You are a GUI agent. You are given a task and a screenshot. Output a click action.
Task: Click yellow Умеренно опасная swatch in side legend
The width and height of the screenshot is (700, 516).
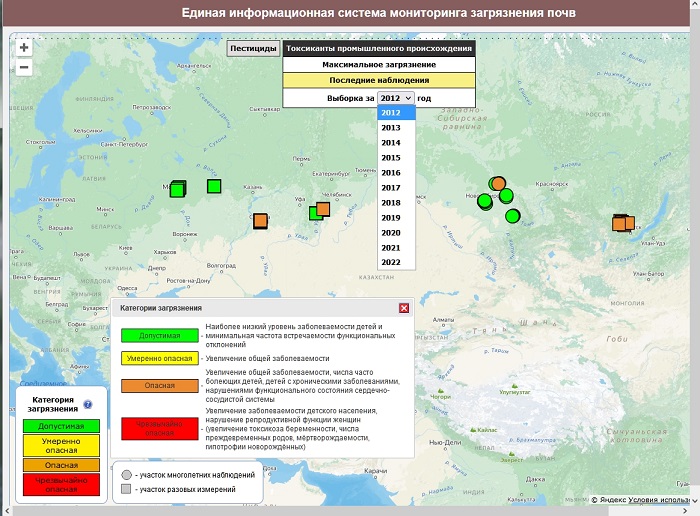click(61, 445)
